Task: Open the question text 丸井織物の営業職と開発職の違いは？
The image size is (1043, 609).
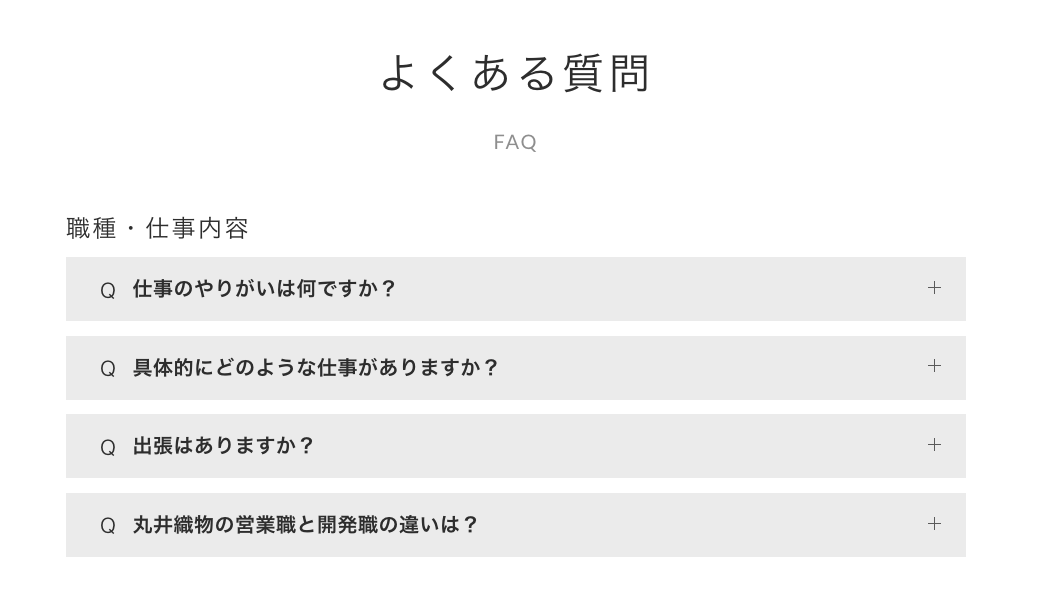Action: tap(305, 525)
